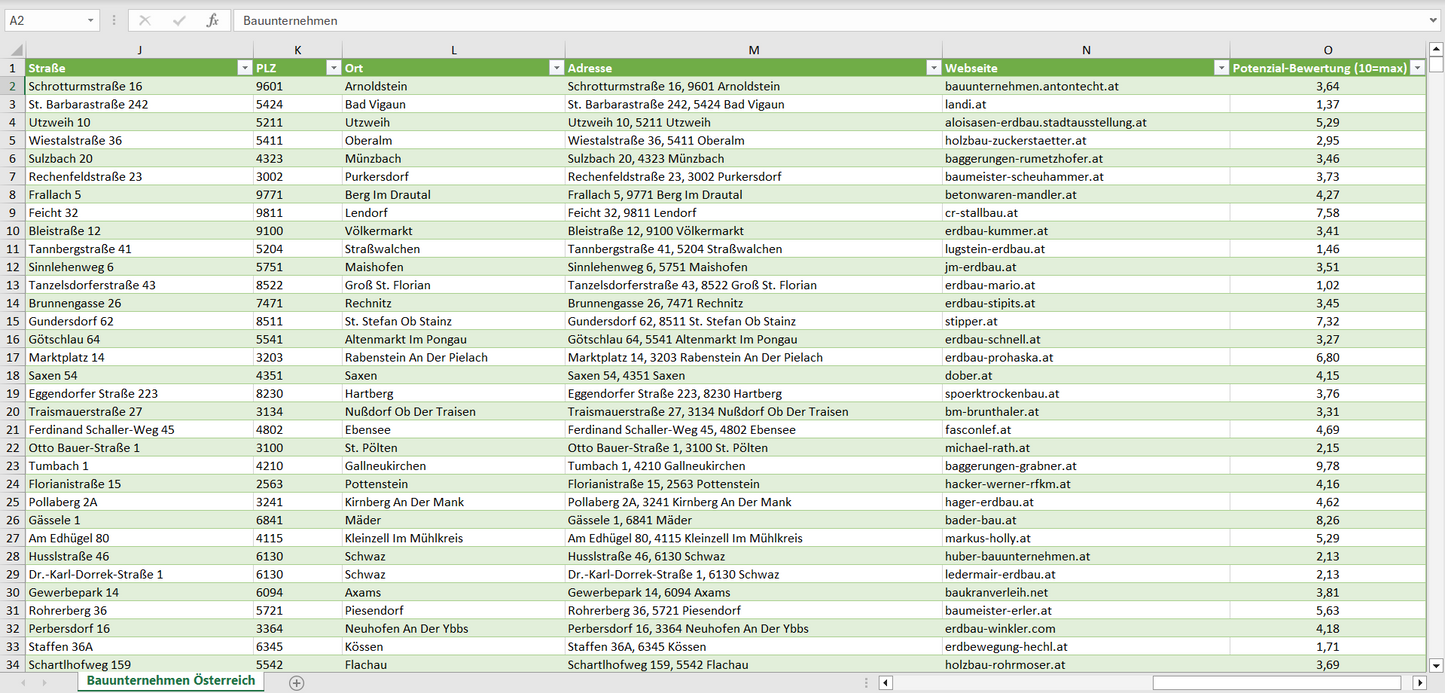Select row 15 by its row header
Screen dimensions: 1445x693
pyautogui.click(x=13, y=321)
